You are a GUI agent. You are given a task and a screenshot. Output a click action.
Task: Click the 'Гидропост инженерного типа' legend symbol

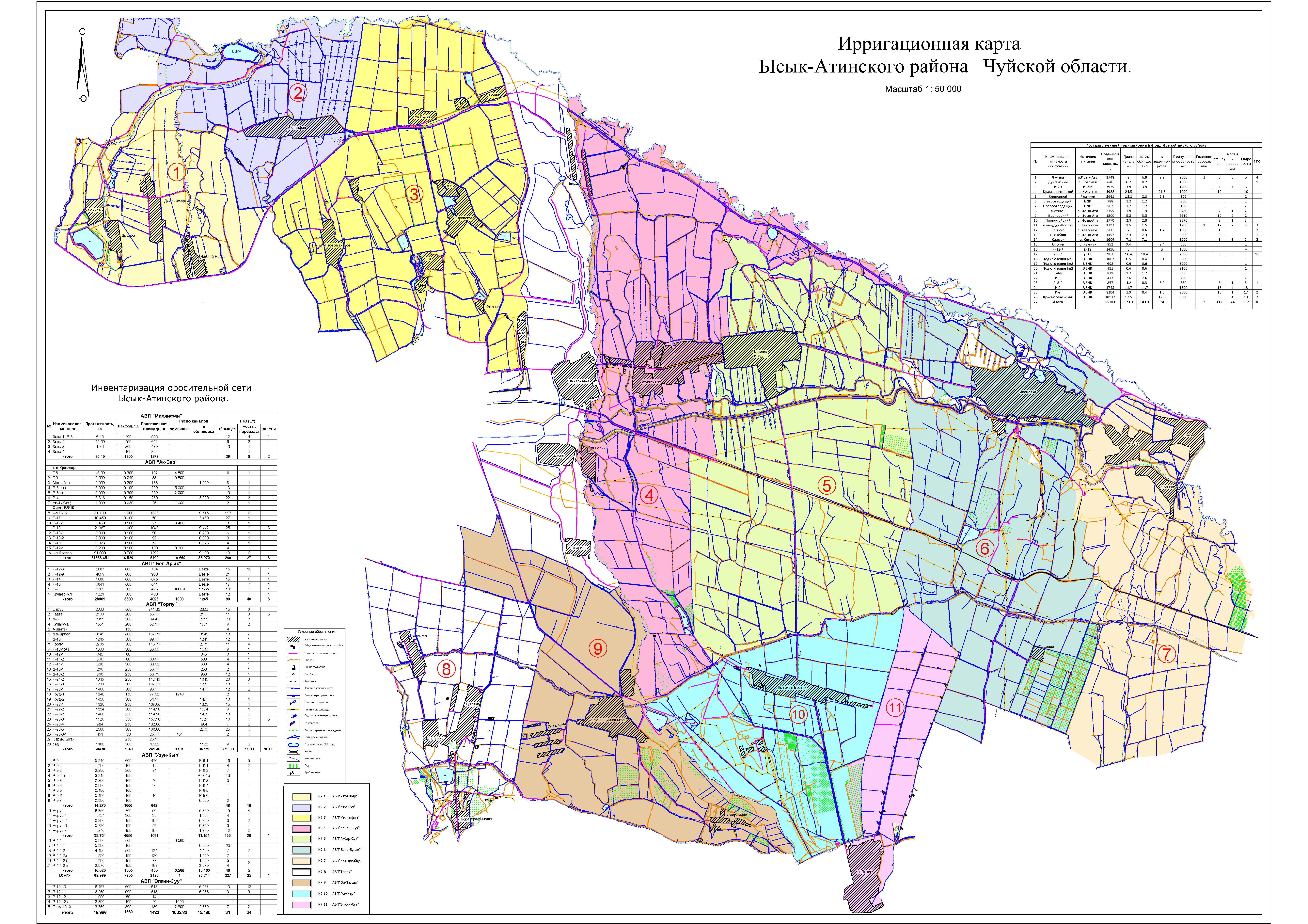pyautogui.click(x=293, y=717)
